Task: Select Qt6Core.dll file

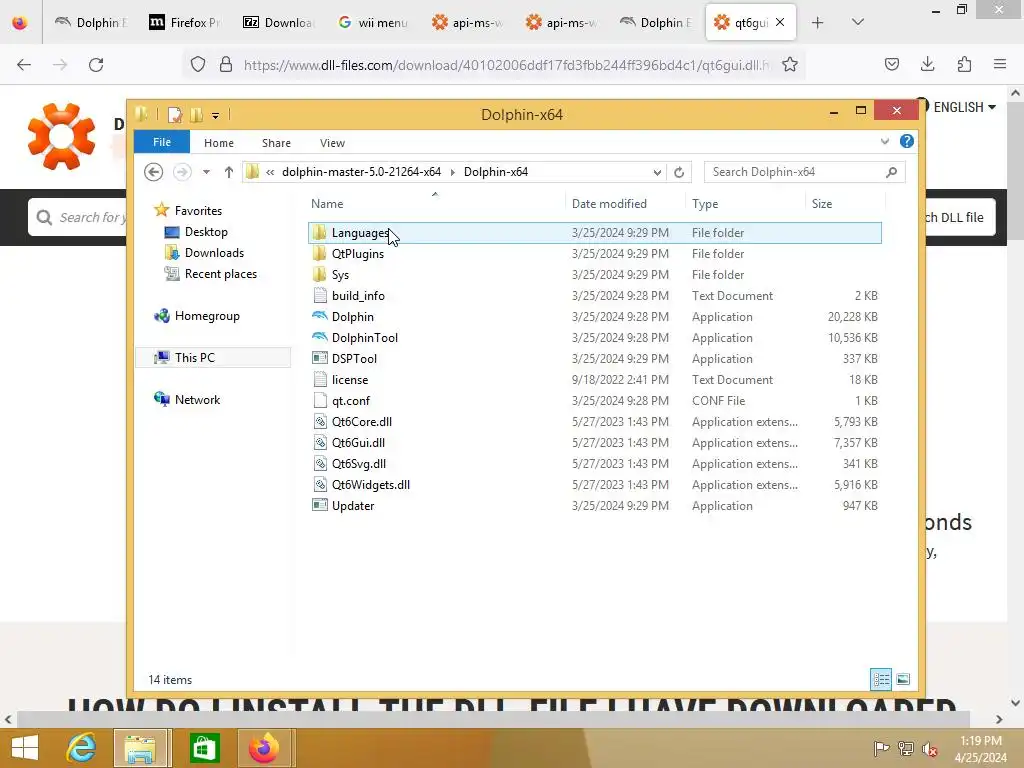Action: point(594,421)
